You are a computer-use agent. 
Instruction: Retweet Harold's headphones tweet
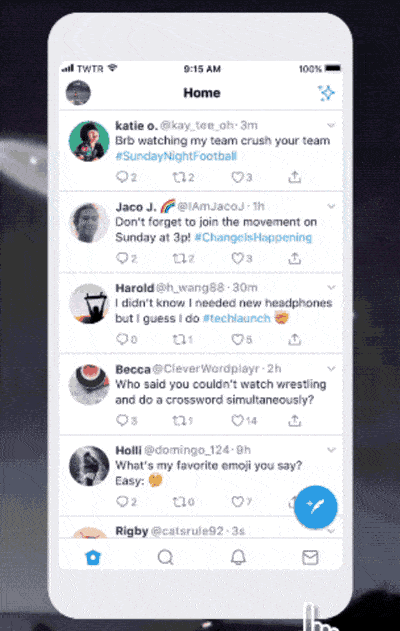(x=179, y=340)
